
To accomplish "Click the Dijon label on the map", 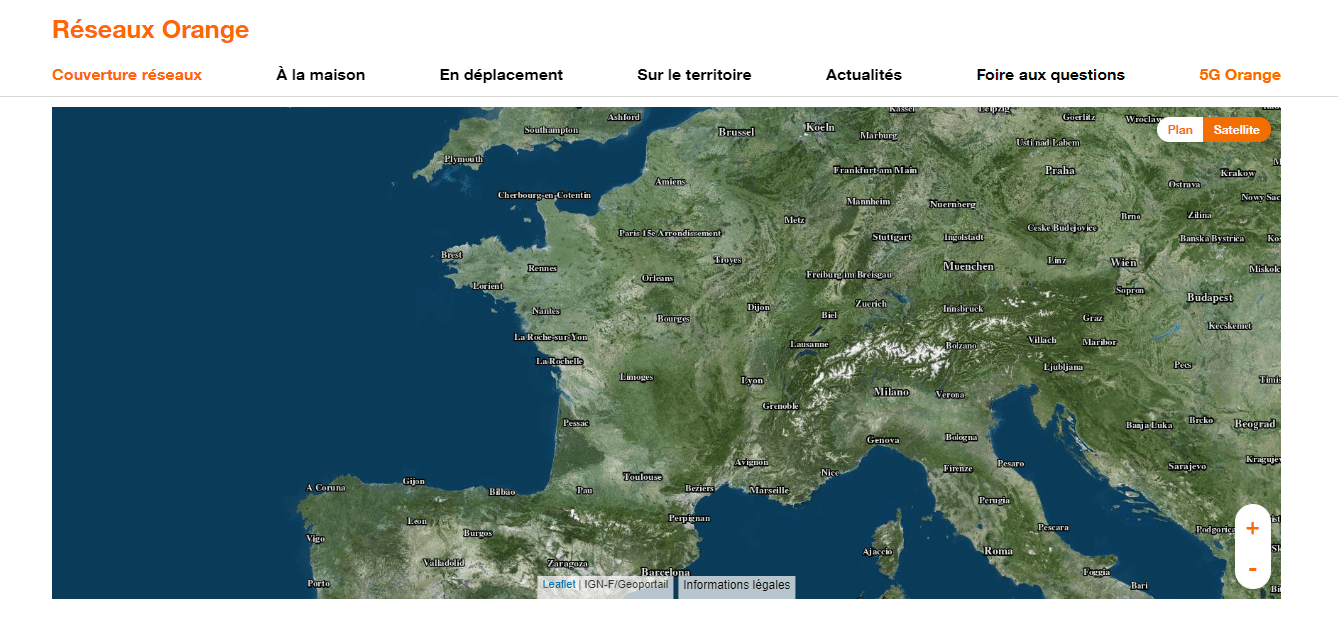I will pyautogui.click(x=759, y=307).
